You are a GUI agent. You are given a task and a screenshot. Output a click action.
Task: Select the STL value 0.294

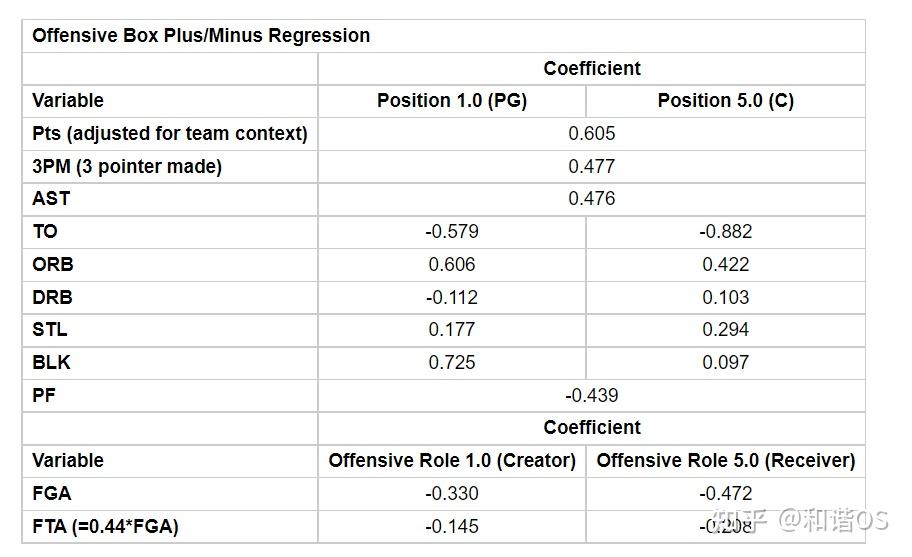coord(725,330)
